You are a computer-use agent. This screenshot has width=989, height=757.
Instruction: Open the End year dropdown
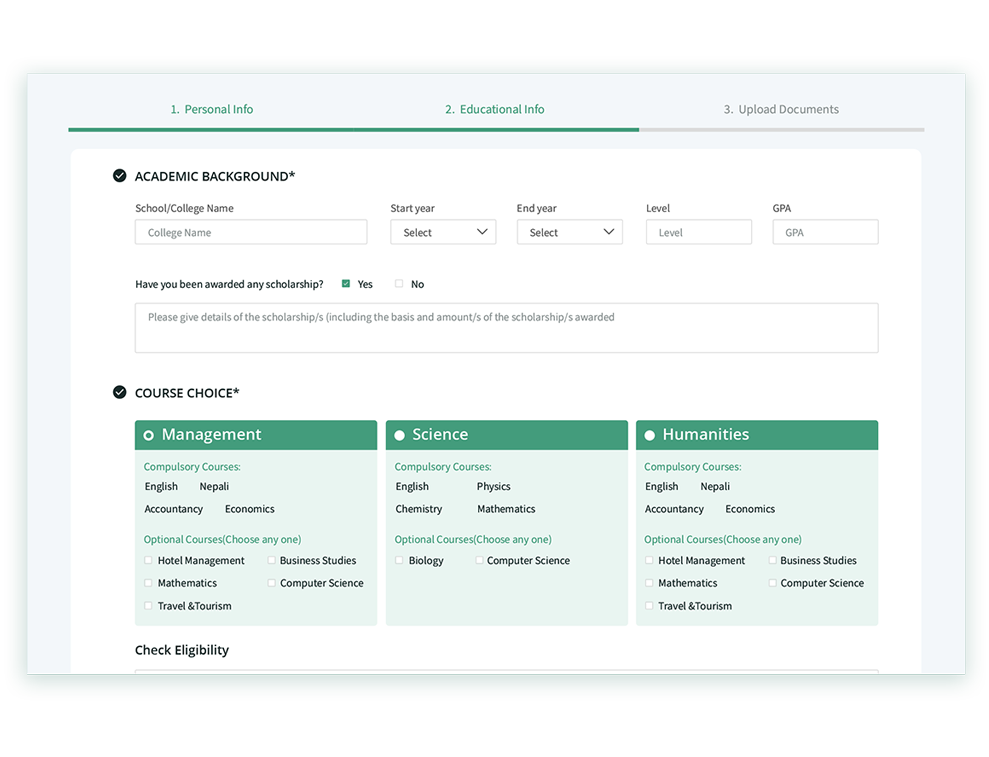570,232
